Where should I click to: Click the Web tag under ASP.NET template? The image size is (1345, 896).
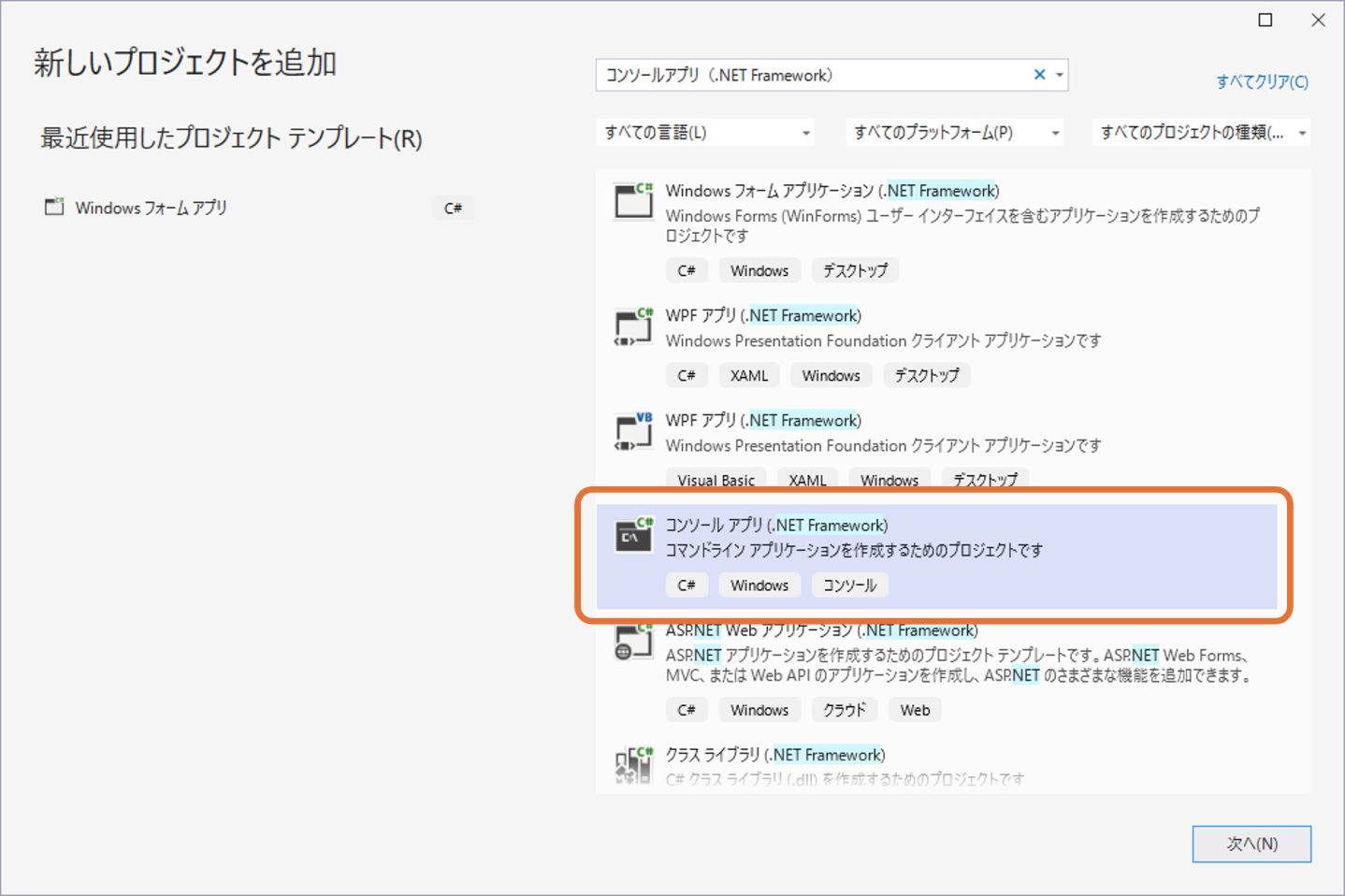(915, 710)
